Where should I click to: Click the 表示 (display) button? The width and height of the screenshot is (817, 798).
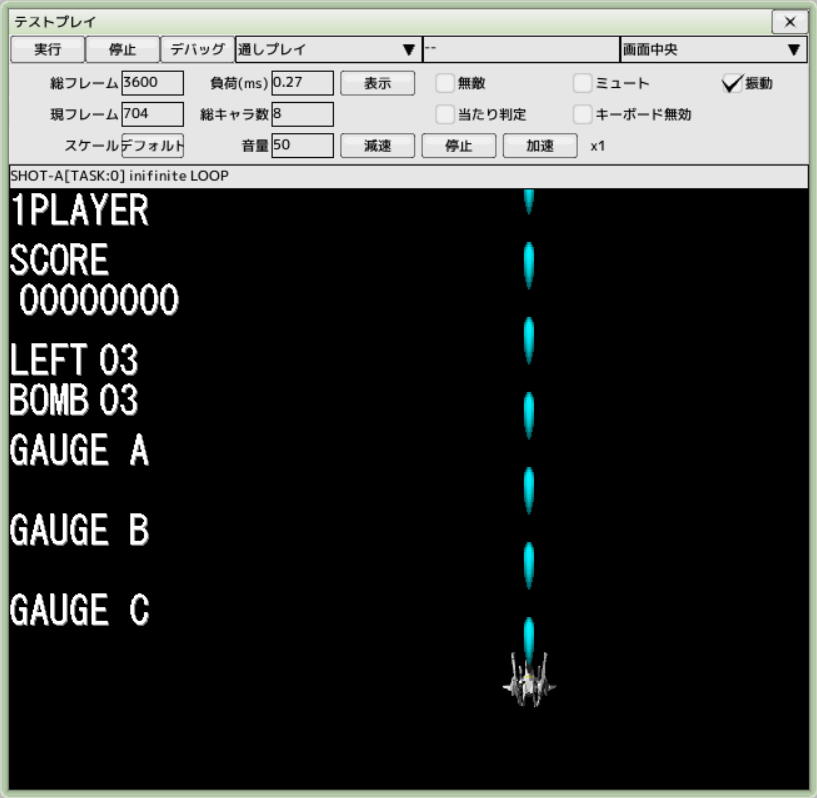point(377,84)
